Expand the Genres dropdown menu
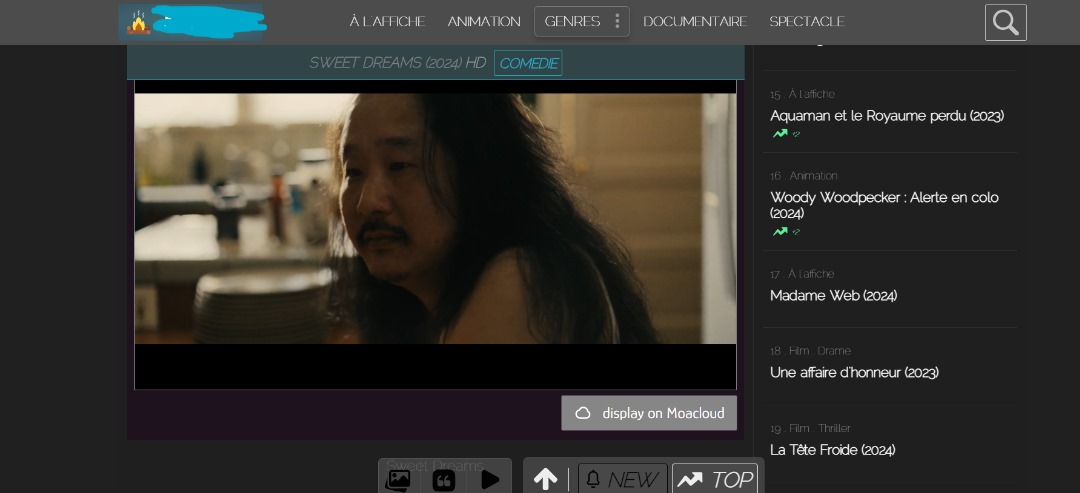Viewport: 1080px width, 493px height. point(581,21)
